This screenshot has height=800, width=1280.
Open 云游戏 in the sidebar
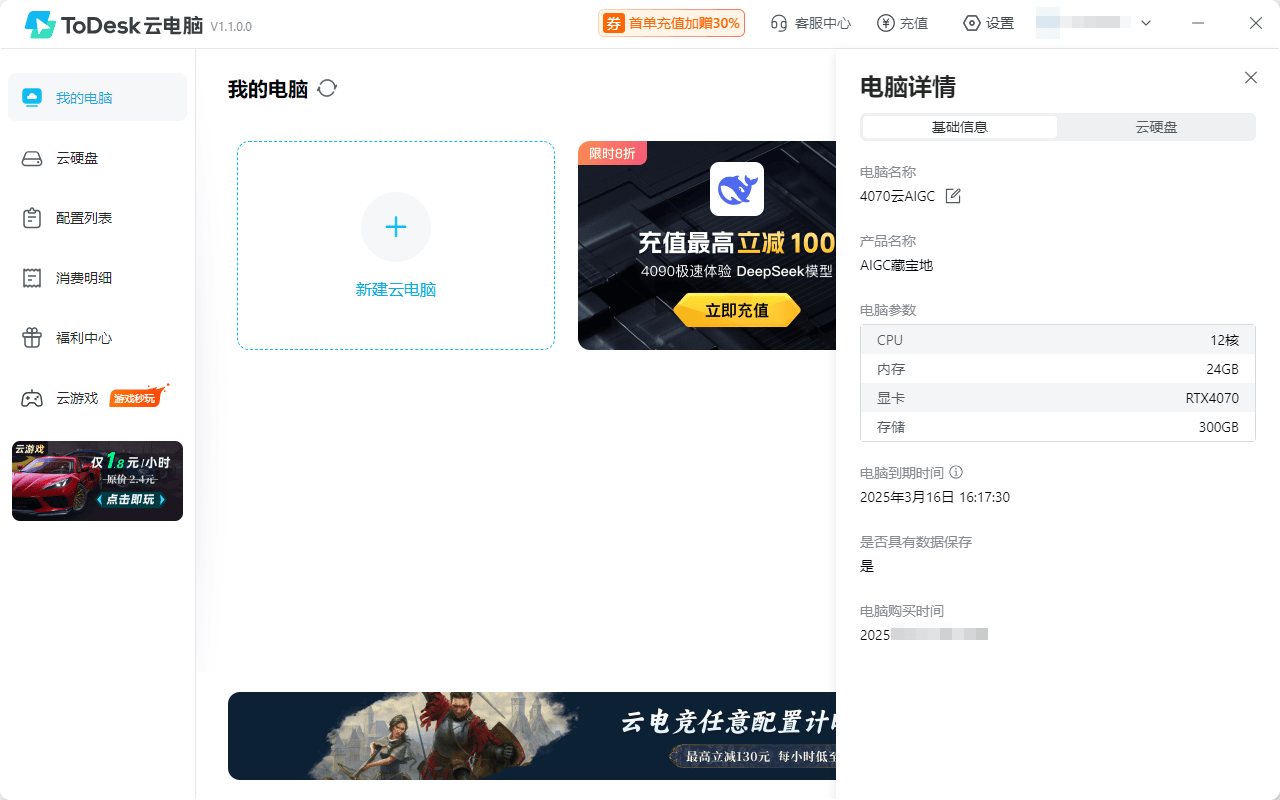pos(97,397)
